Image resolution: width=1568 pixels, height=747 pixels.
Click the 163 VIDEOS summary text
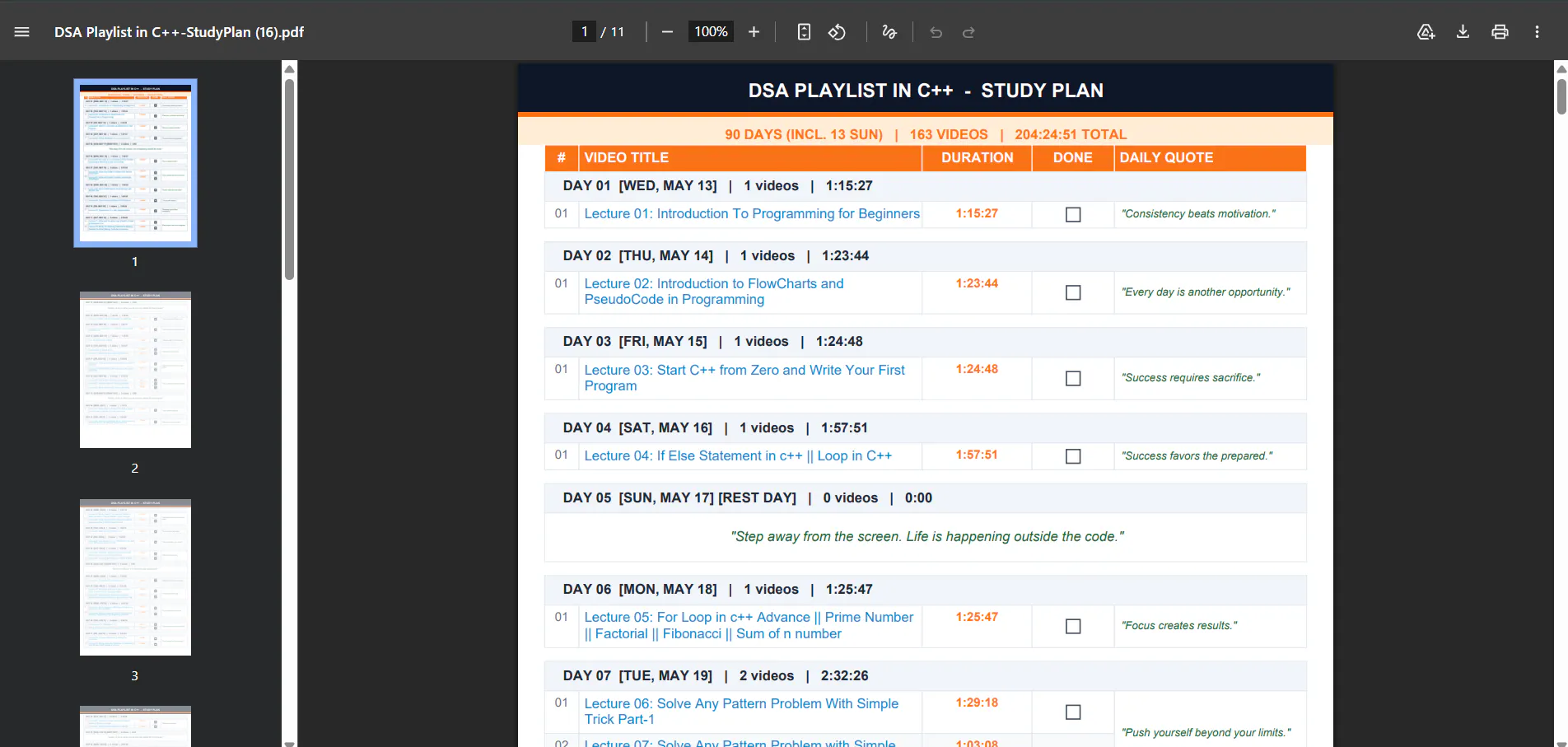coord(949,134)
